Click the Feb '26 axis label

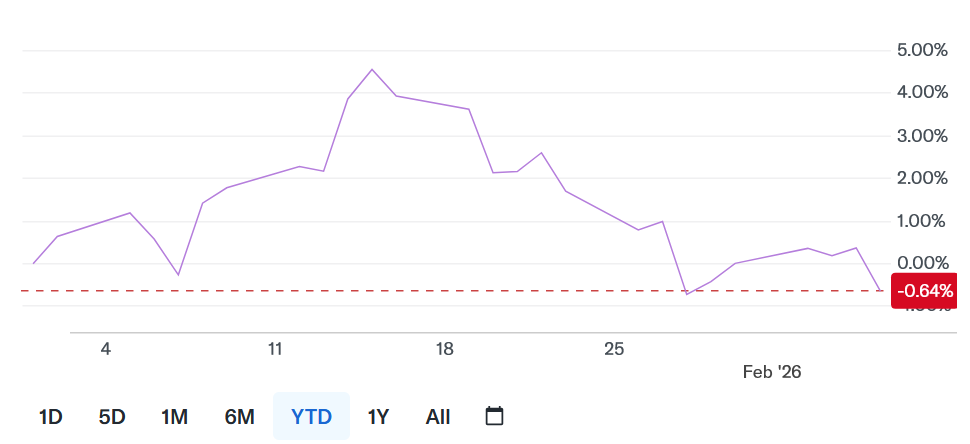click(x=772, y=371)
